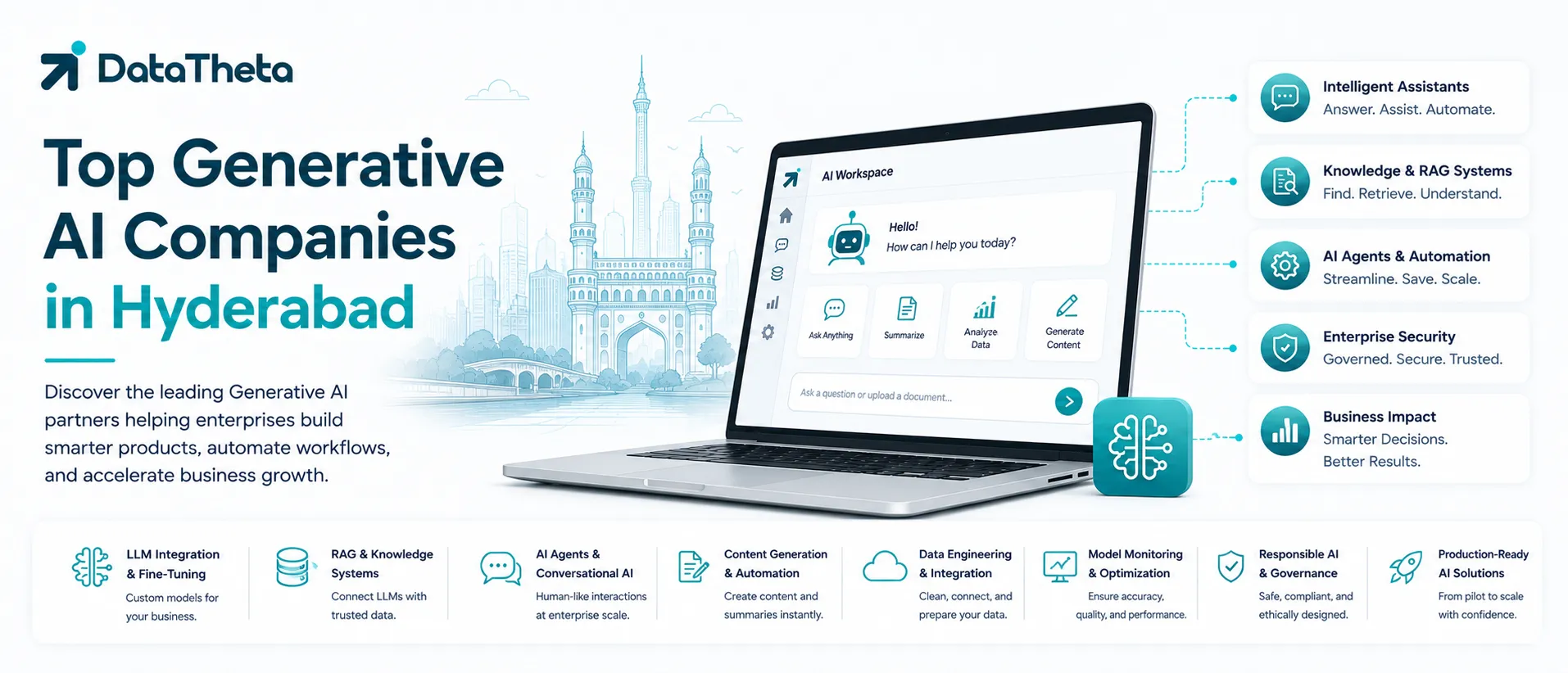
Task: Click 'Custom models for your business.' text
Action: pyautogui.click(x=172, y=607)
